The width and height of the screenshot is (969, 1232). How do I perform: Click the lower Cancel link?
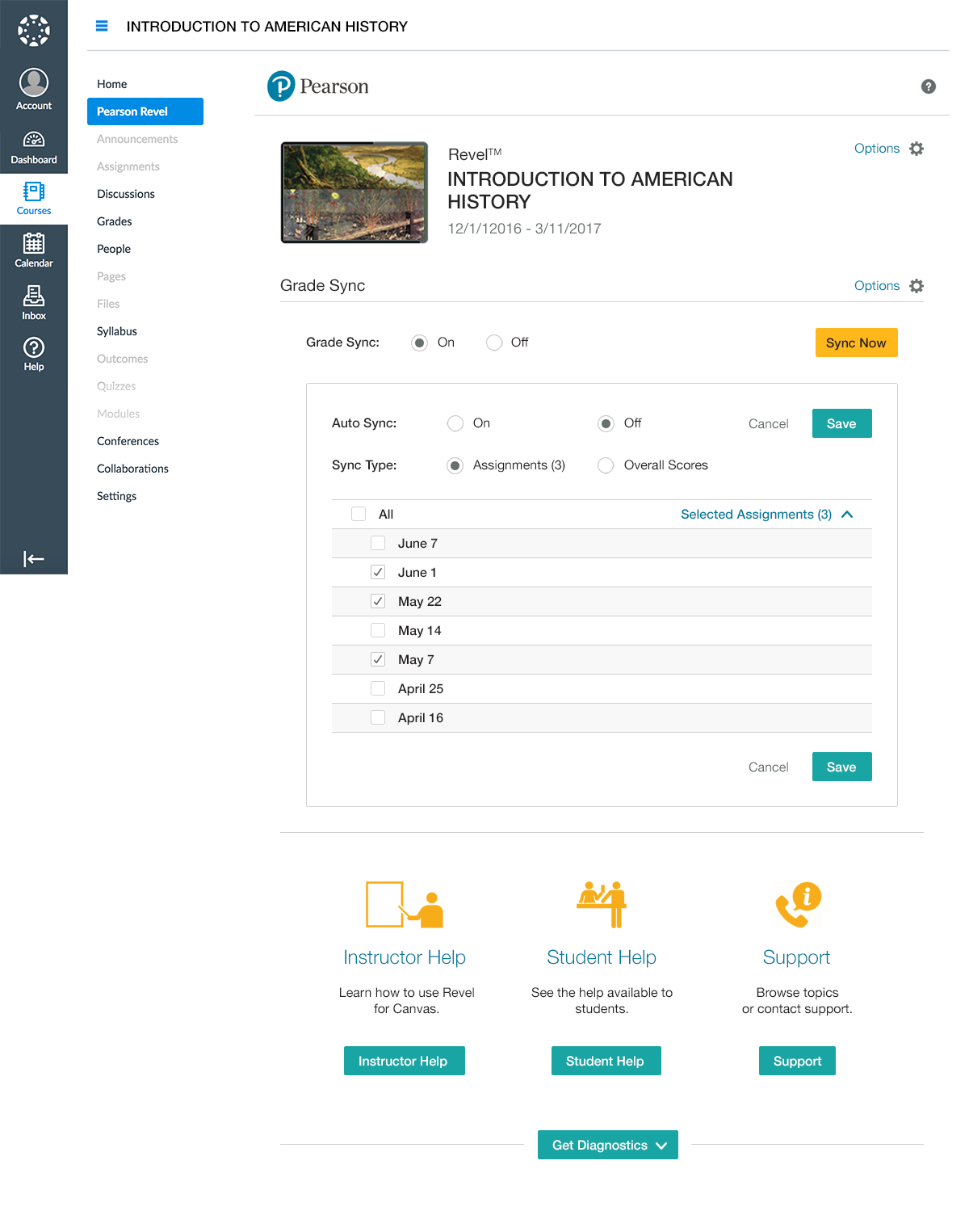coord(768,767)
